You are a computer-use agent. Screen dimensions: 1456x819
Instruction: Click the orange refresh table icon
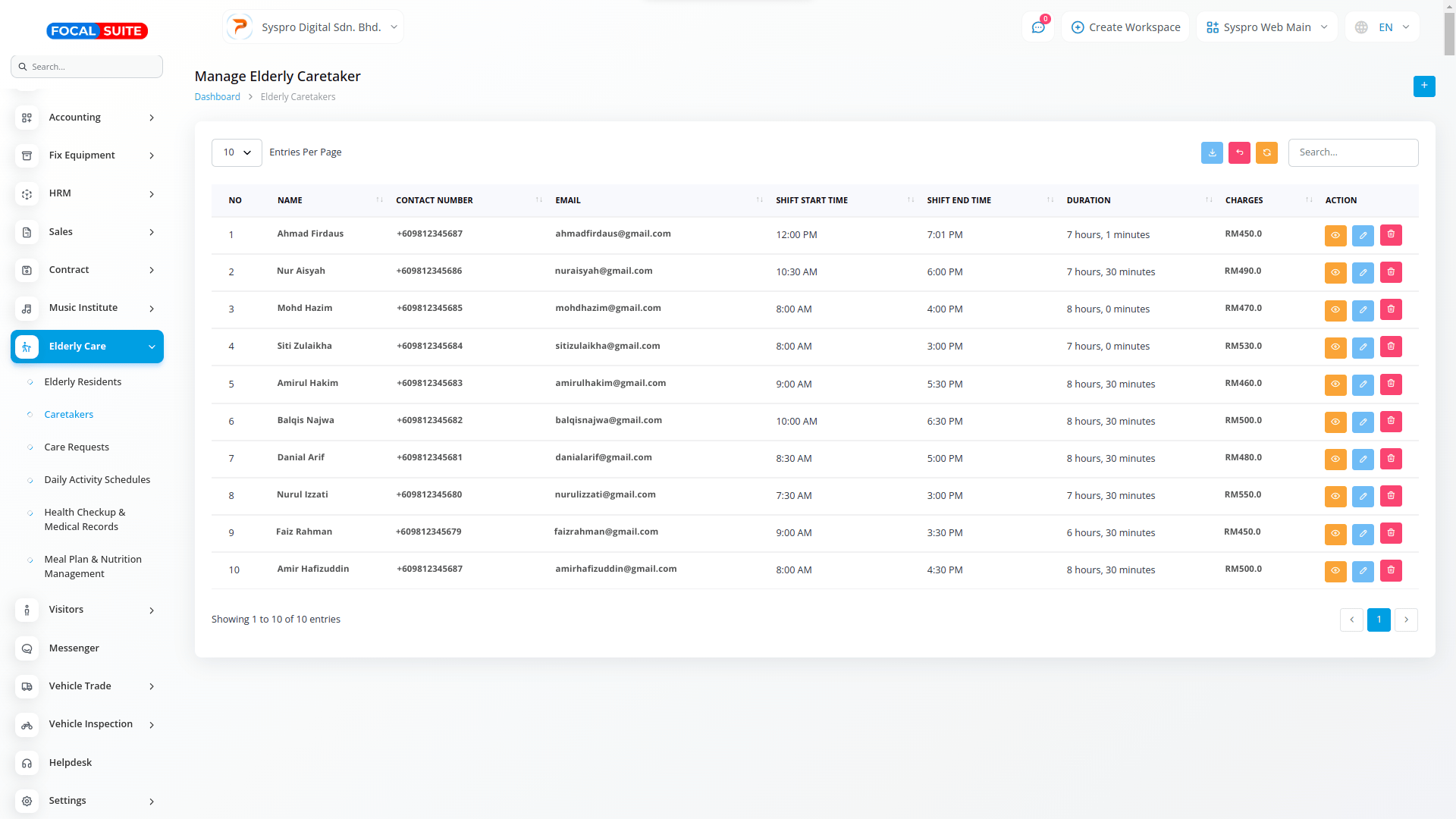1266,152
